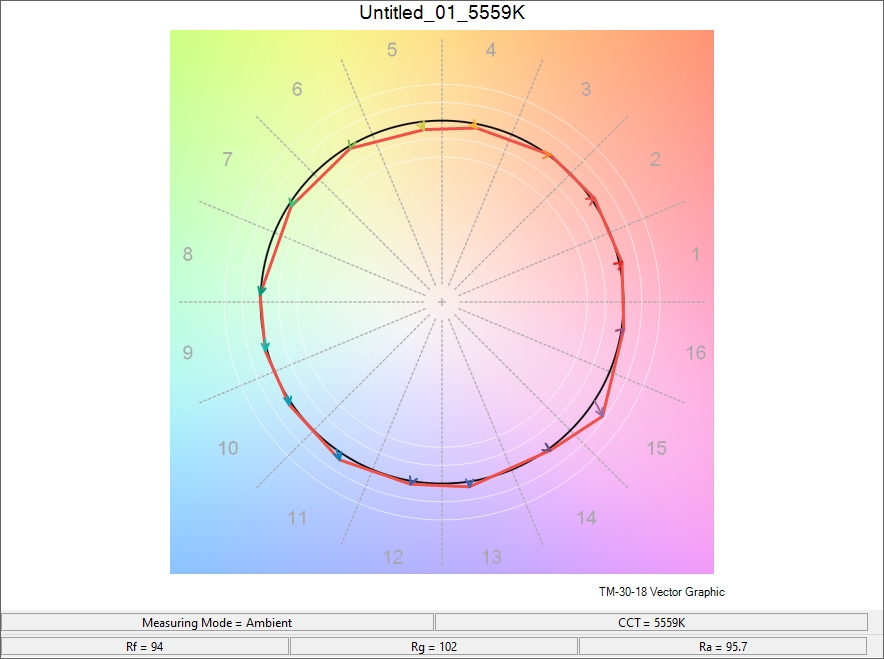Click hue bin label 14
Viewport: 884px width, 659px height.
pyautogui.click(x=586, y=518)
